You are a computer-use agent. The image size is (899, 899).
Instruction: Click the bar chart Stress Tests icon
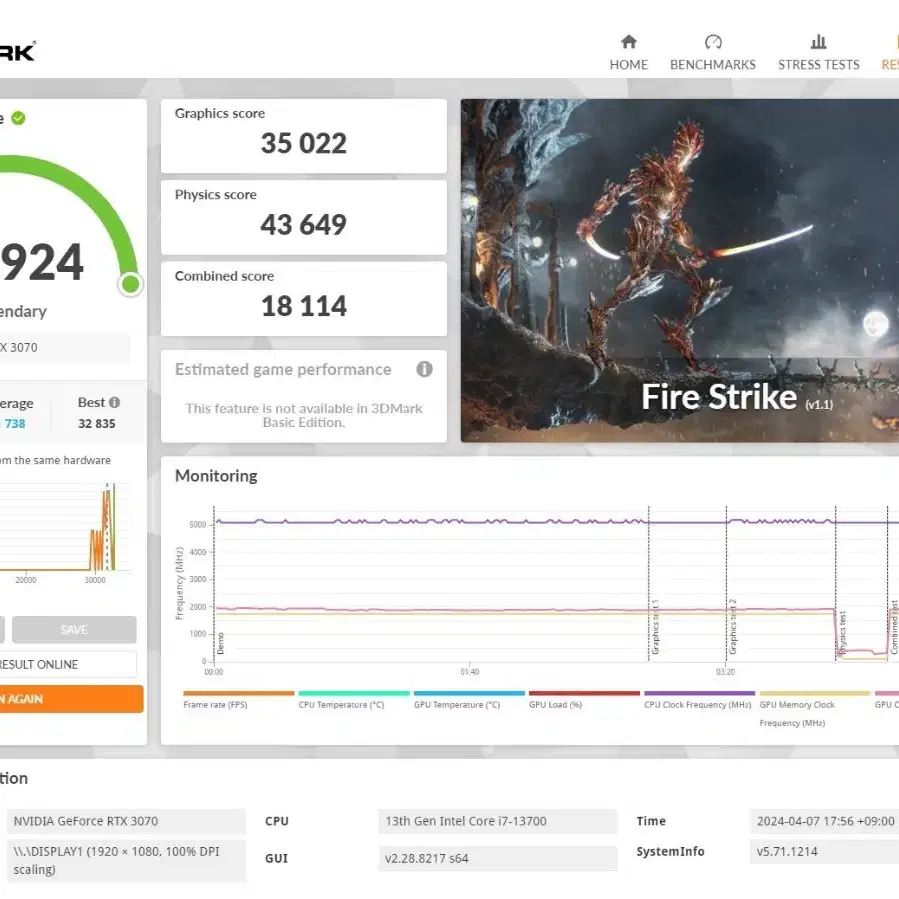tap(818, 42)
